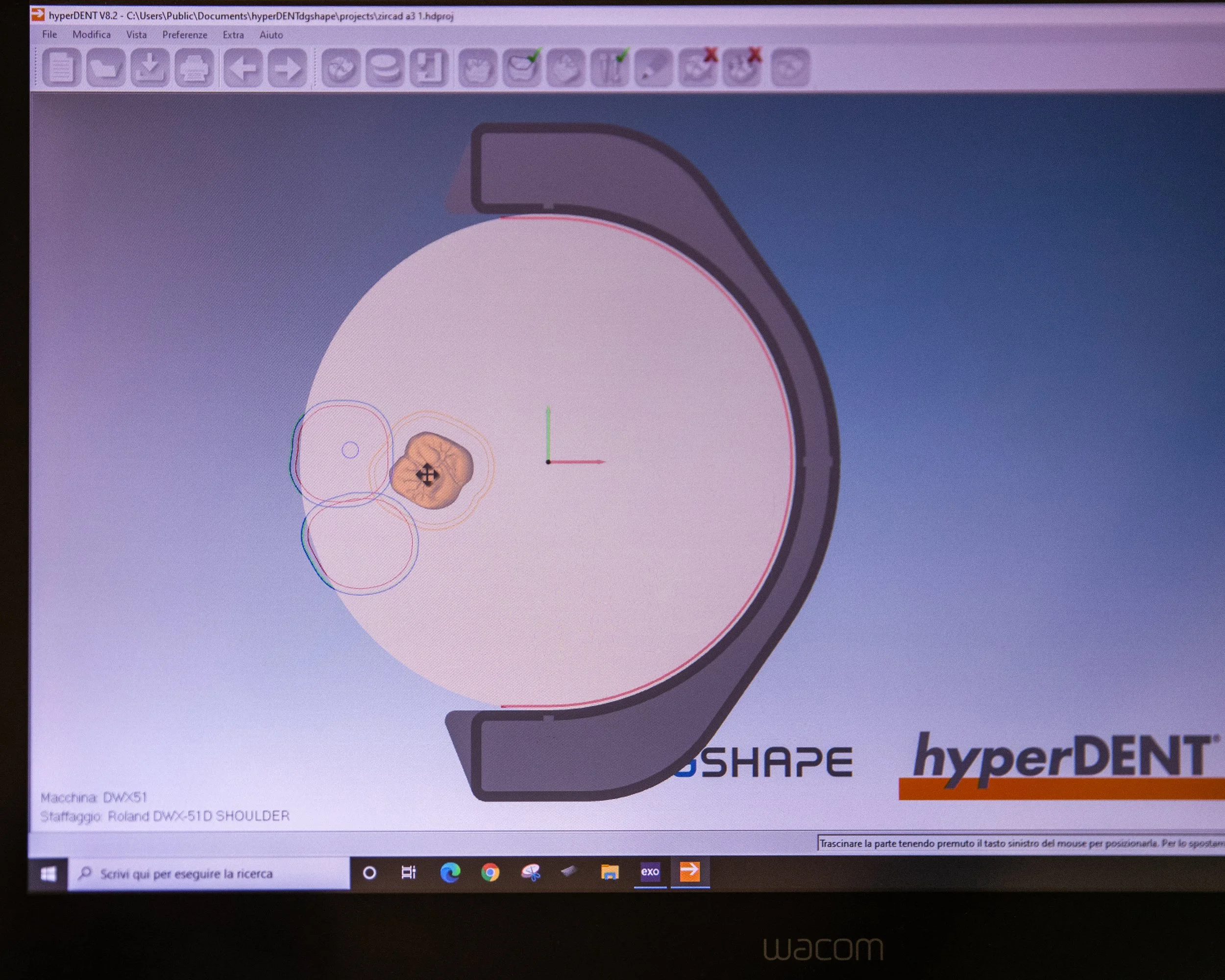Click the undo left-arrow toolbar button
The width and height of the screenshot is (1225, 980).
(x=243, y=68)
